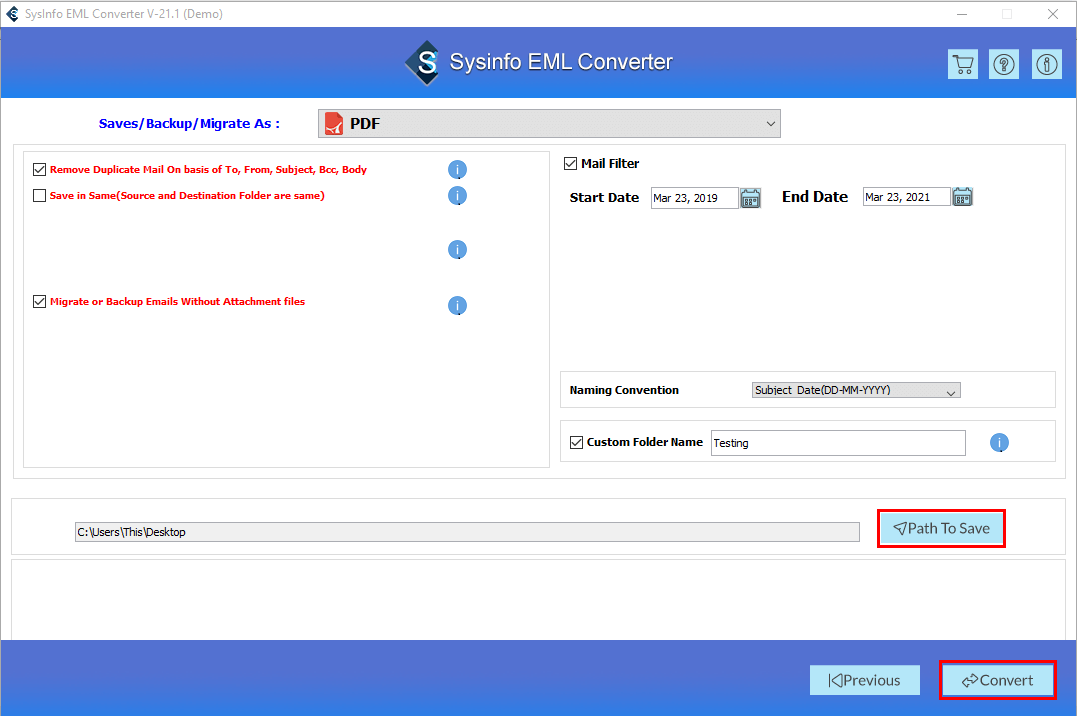Click info icon beside Remove Duplicate Mail

457,170
